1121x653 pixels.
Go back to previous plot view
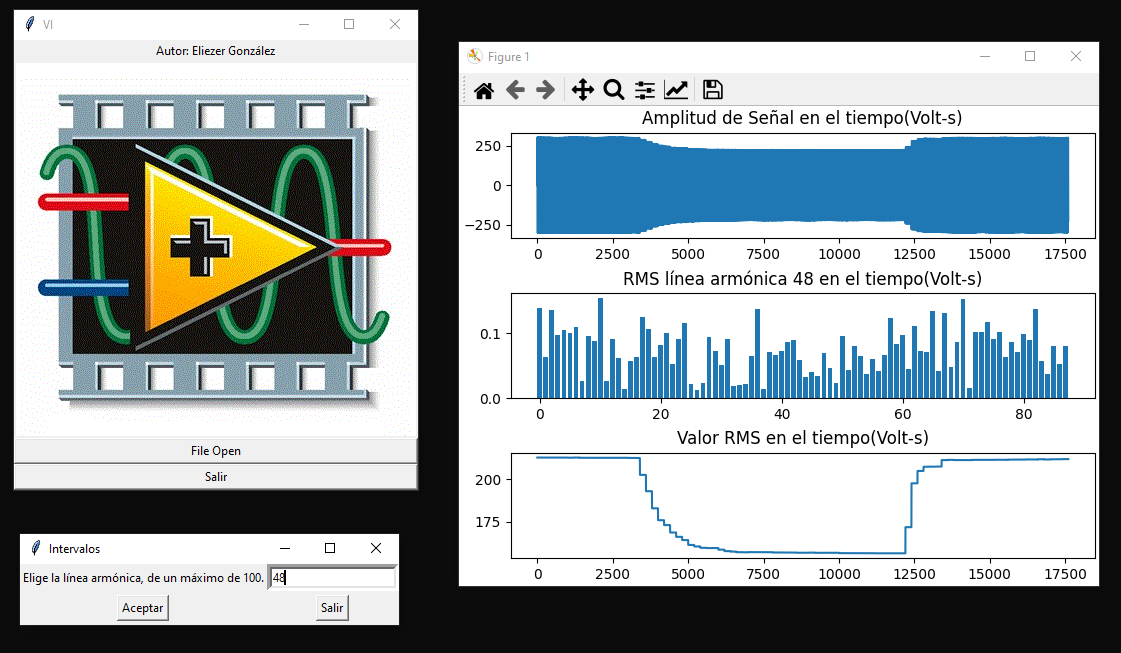pos(515,90)
